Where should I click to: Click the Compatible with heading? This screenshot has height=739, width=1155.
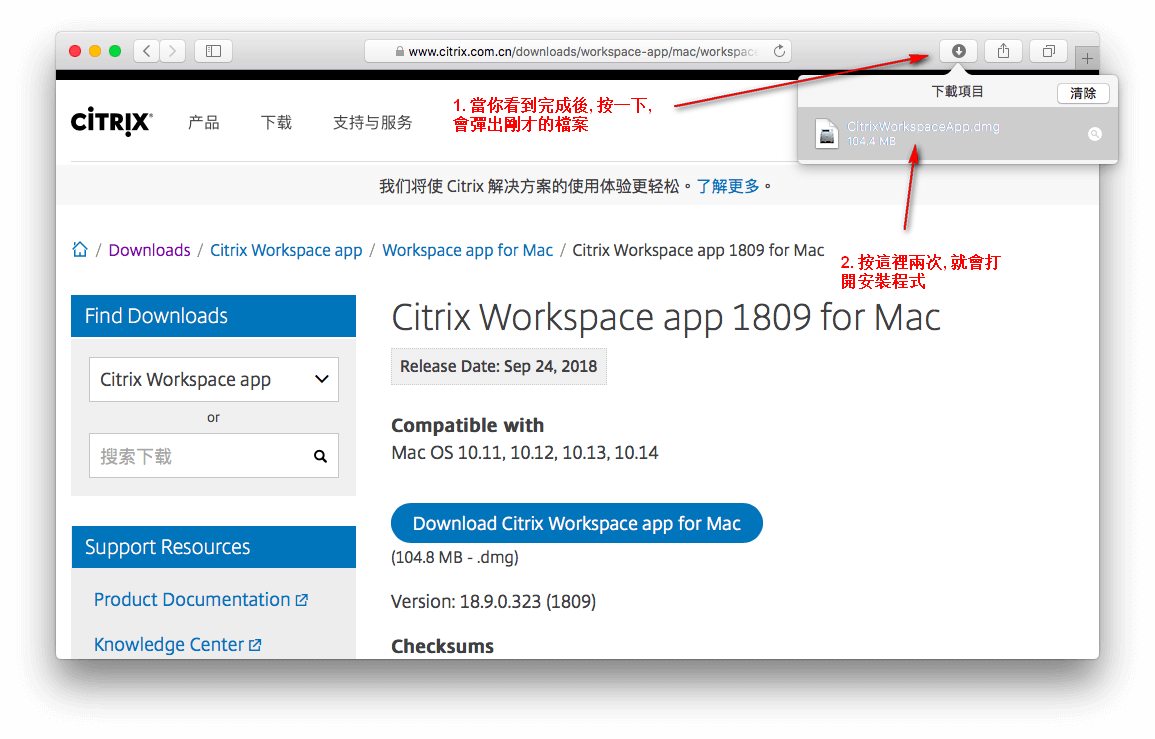468,425
